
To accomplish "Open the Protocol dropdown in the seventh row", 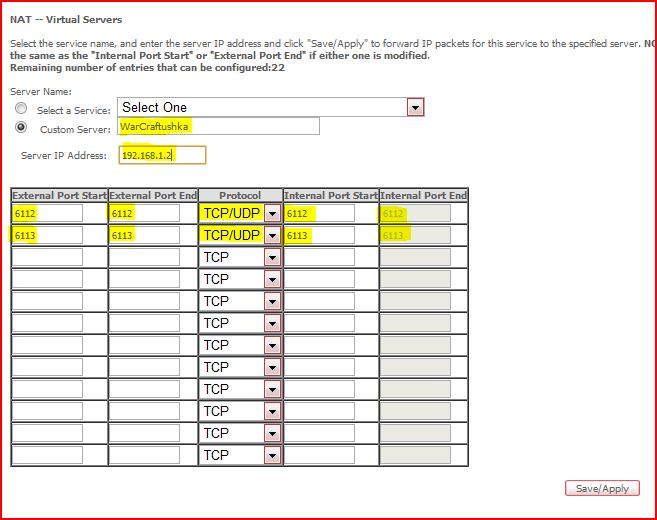I will [x=240, y=345].
